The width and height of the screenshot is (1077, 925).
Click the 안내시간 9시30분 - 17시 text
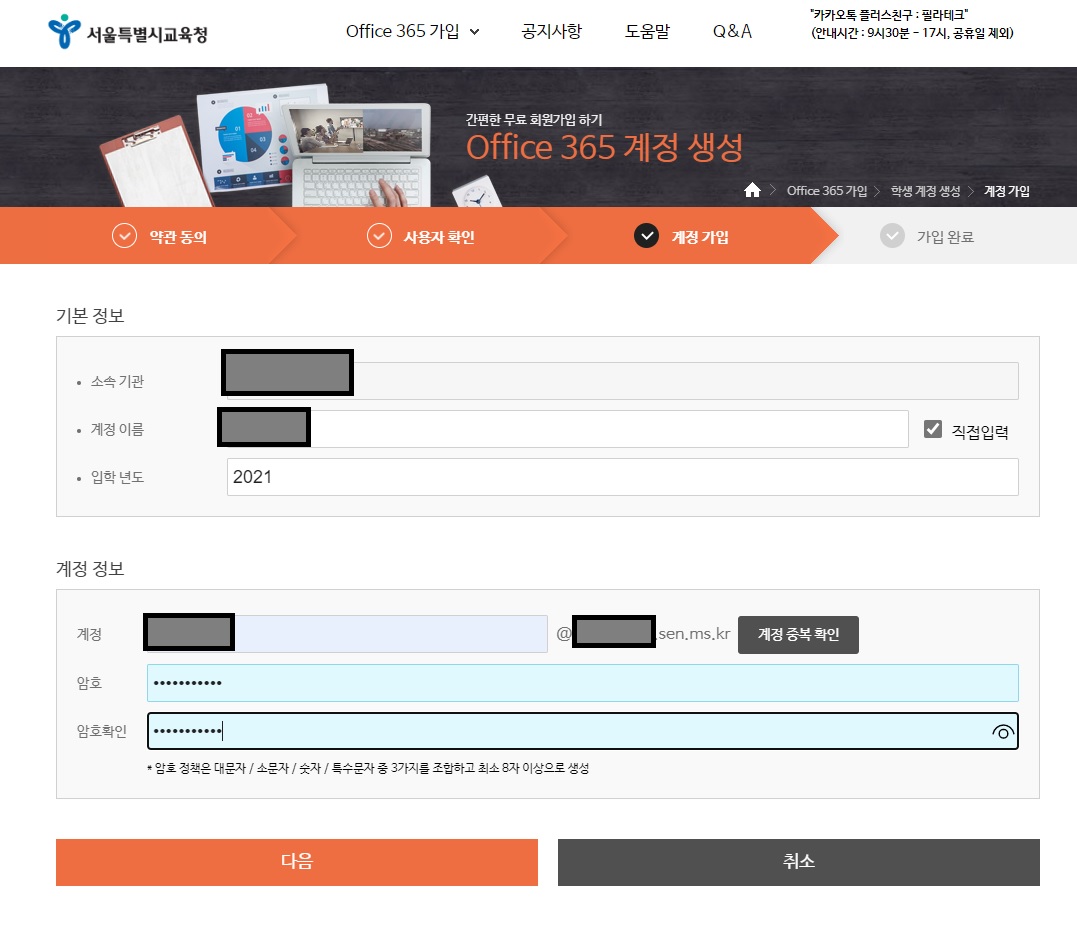point(912,32)
